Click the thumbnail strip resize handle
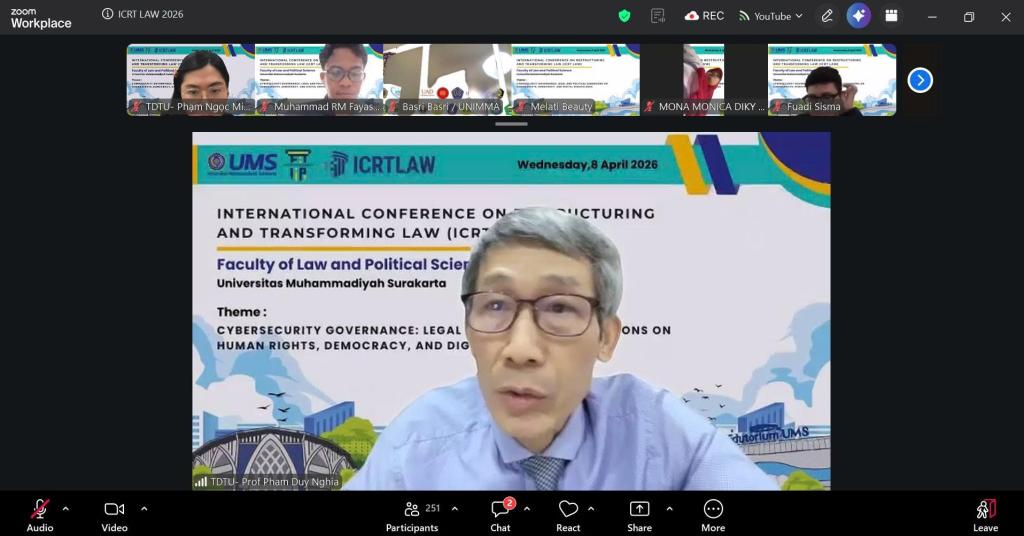Viewport: 1024px width, 536px height. (x=511, y=124)
